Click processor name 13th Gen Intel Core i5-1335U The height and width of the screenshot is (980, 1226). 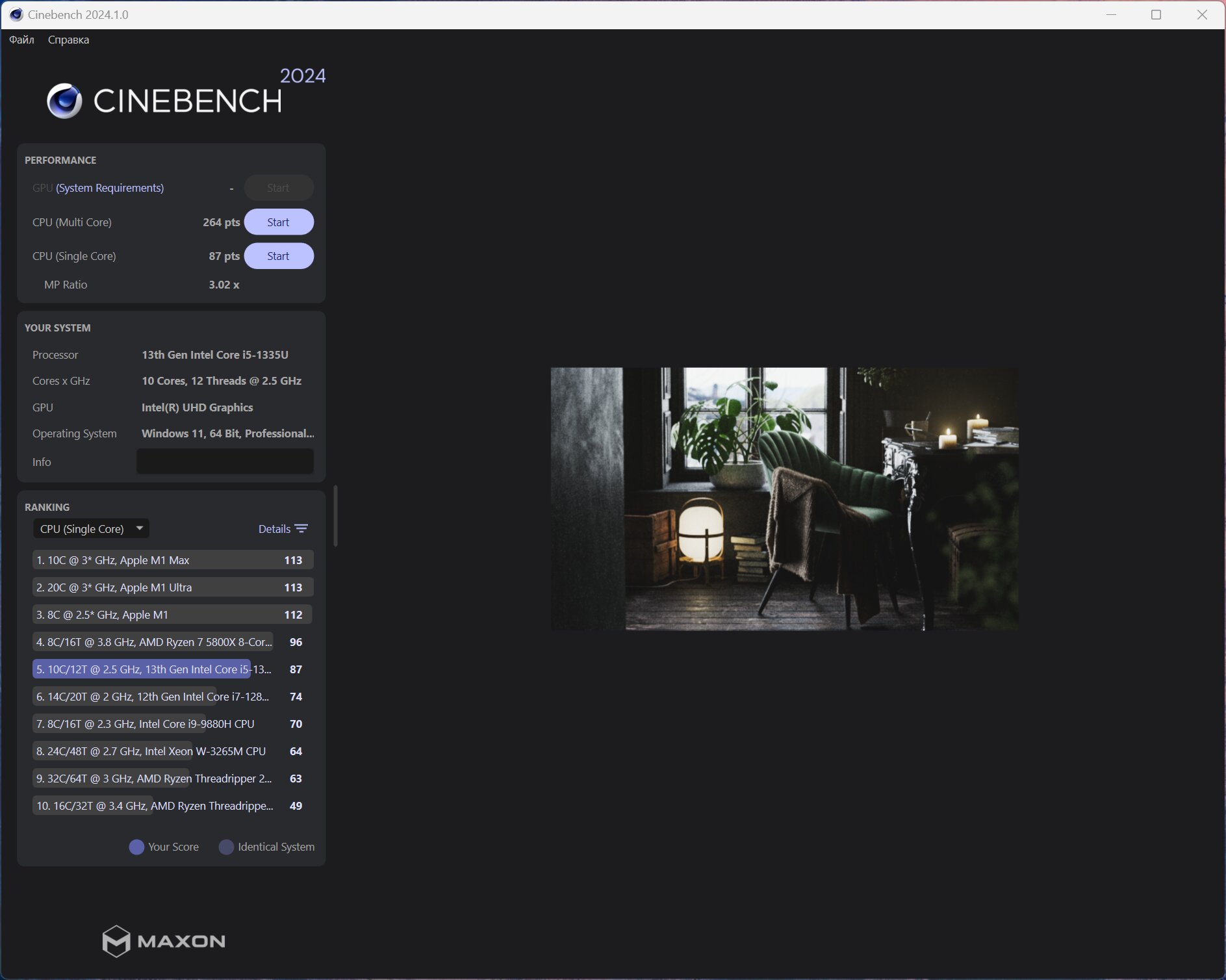pos(215,355)
